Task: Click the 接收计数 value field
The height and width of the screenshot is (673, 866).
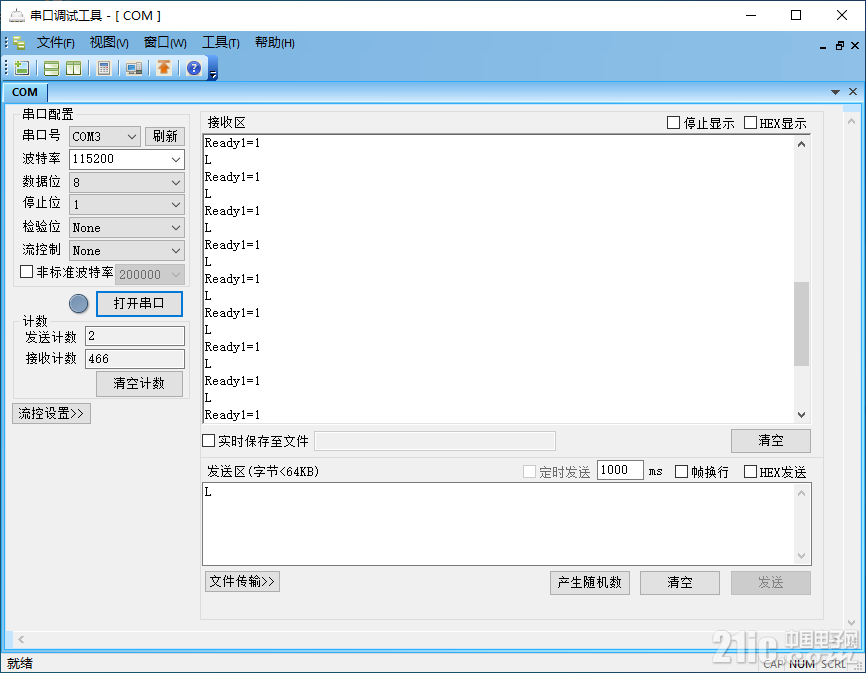Action: (x=135, y=359)
